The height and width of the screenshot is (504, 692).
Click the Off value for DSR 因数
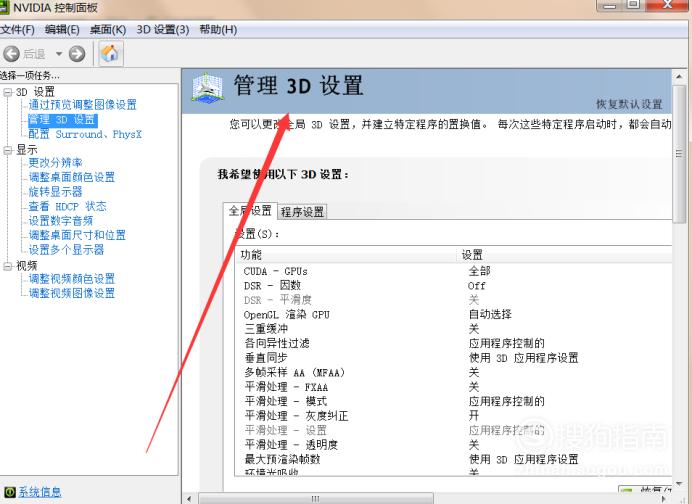pyautogui.click(x=477, y=286)
